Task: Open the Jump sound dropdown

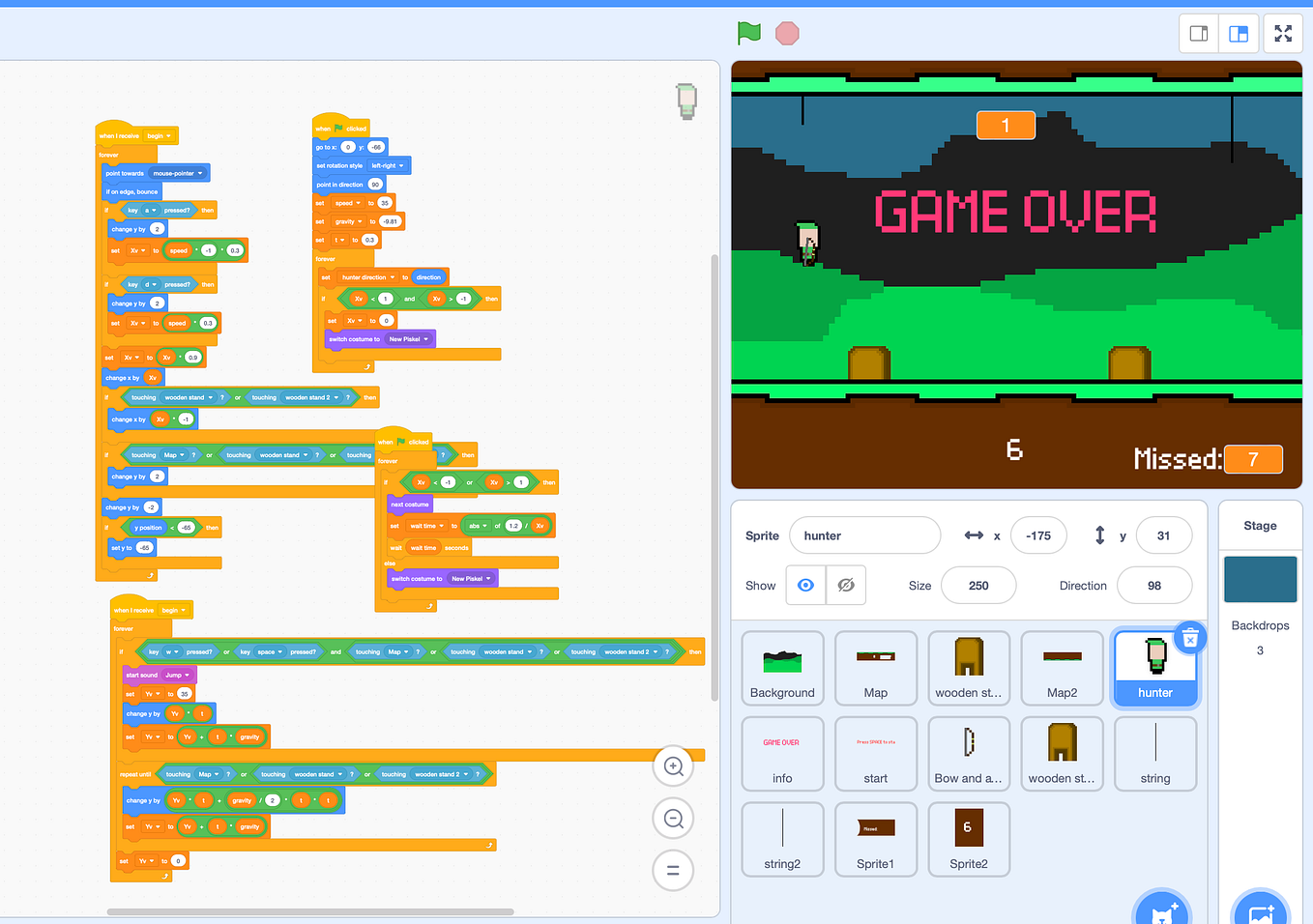Action: pyautogui.click(x=177, y=675)
